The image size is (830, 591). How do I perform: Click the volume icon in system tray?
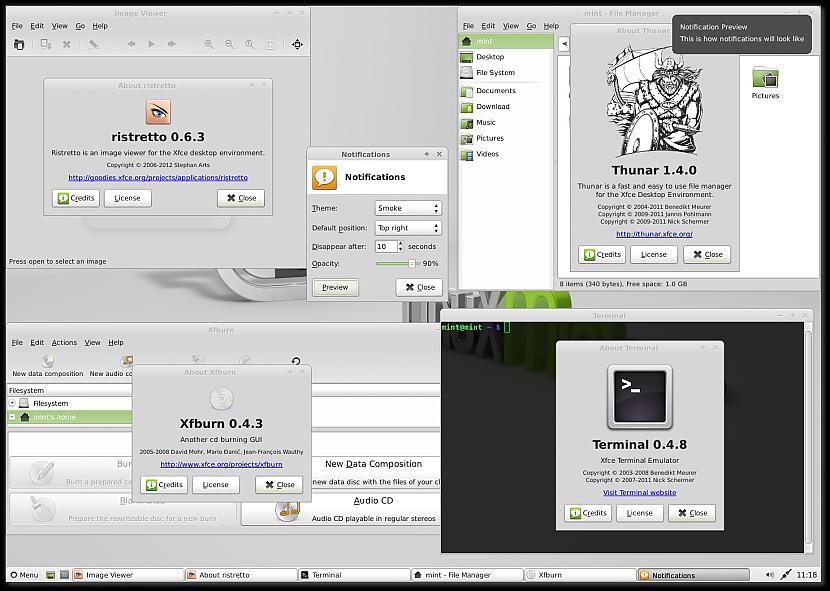770,575
